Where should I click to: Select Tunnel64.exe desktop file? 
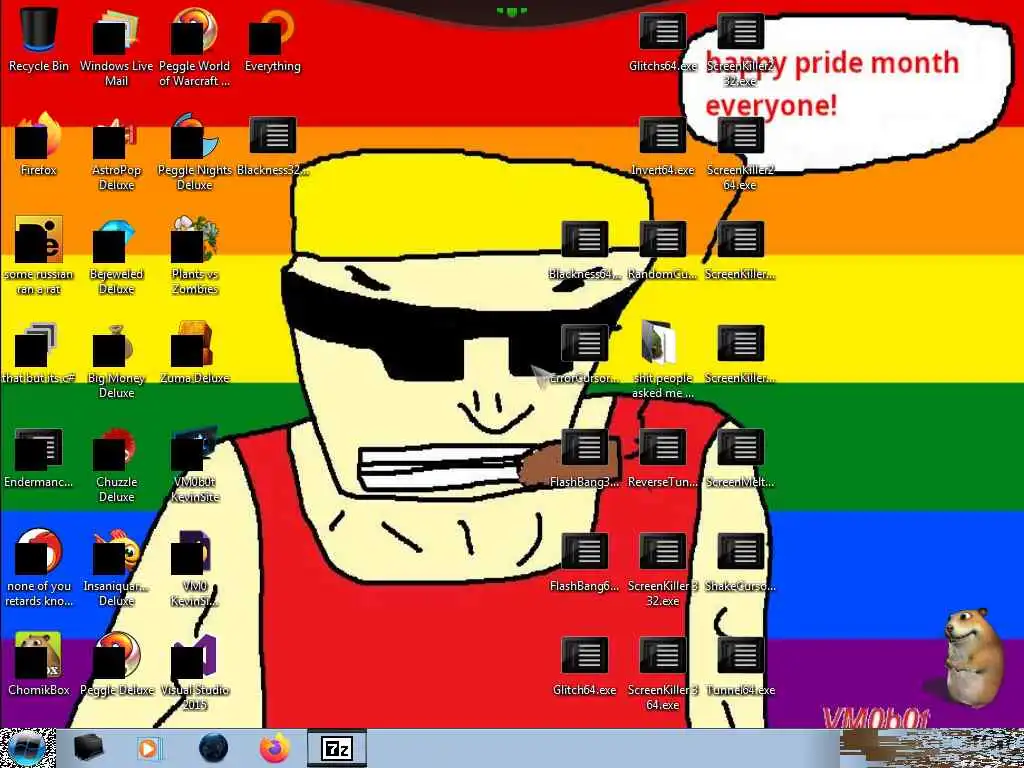pyautogui.click(x=740, y=665)
